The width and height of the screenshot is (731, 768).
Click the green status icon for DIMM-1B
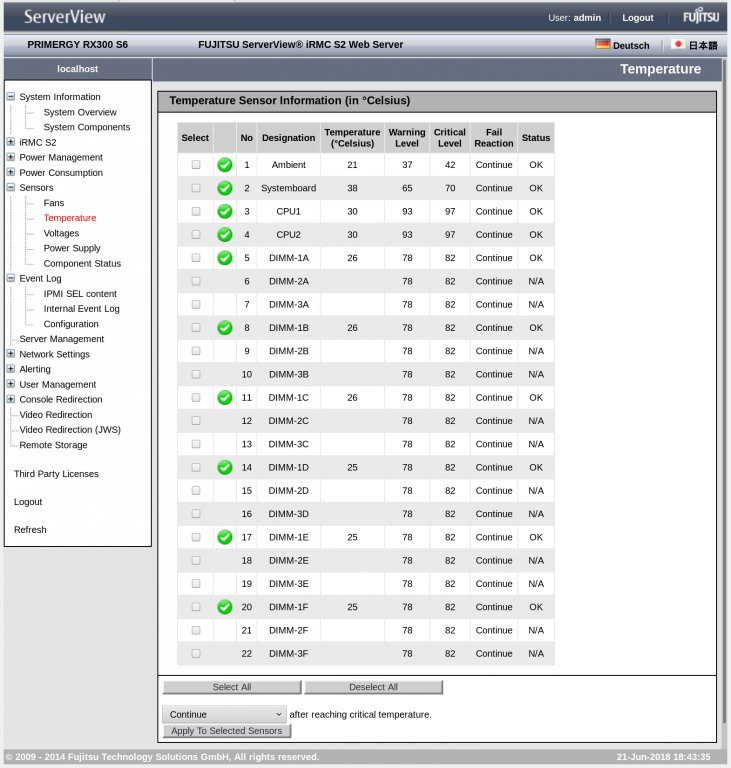pos(225,328)
